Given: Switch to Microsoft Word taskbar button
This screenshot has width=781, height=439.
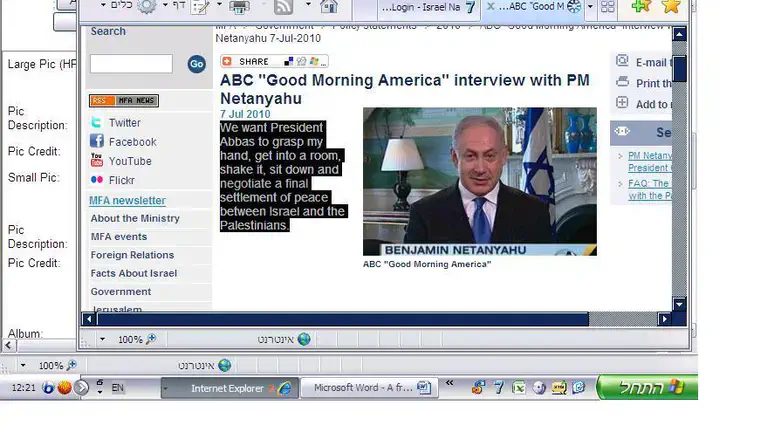Looking at the screenshot, I should point(369,388).
